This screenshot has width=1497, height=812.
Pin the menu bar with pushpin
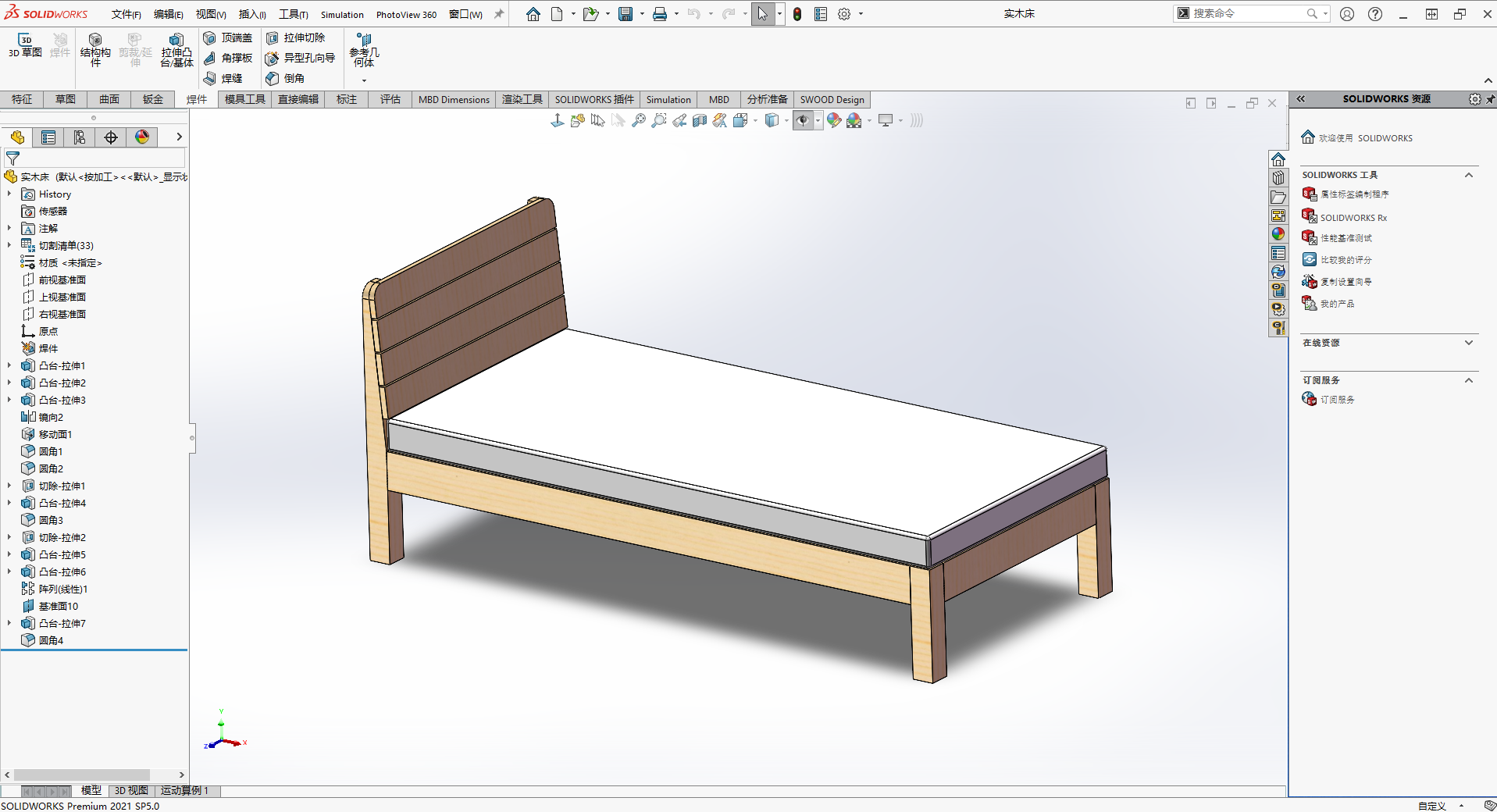(x=499, y=14)
